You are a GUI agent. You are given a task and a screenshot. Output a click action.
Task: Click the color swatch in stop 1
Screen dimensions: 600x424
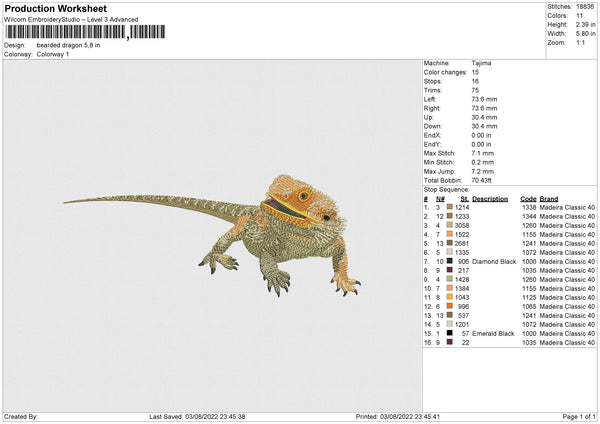click(x=451, y=207)
